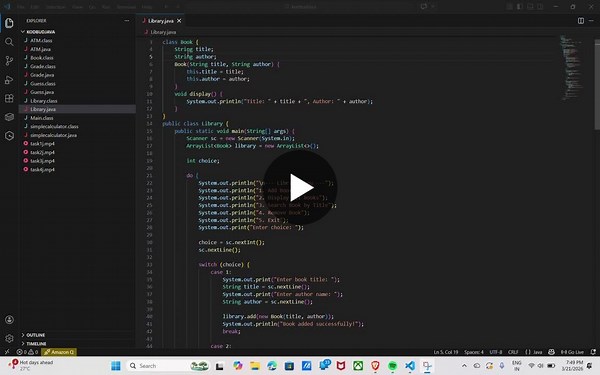Open the Search view in activity bar
600x375 pixels.
coord(9,42)
